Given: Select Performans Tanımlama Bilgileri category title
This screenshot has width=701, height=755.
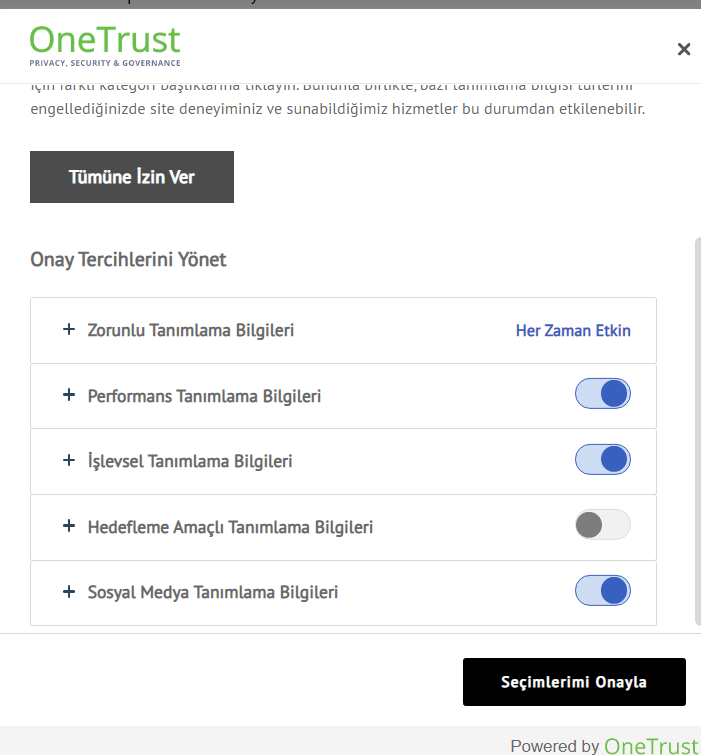Looking at the screenshot, I should click(204, 396).
